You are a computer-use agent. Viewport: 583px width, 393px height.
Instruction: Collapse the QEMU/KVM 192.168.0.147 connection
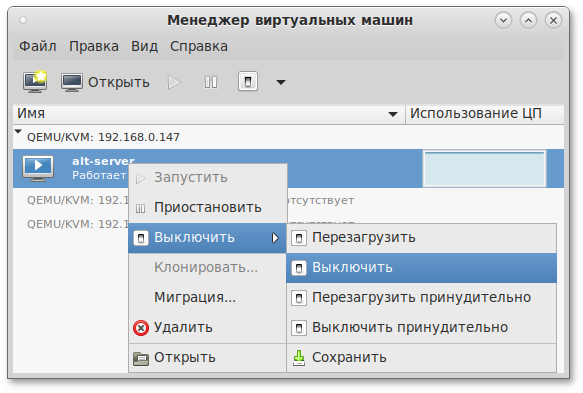(x=18, y=131)
